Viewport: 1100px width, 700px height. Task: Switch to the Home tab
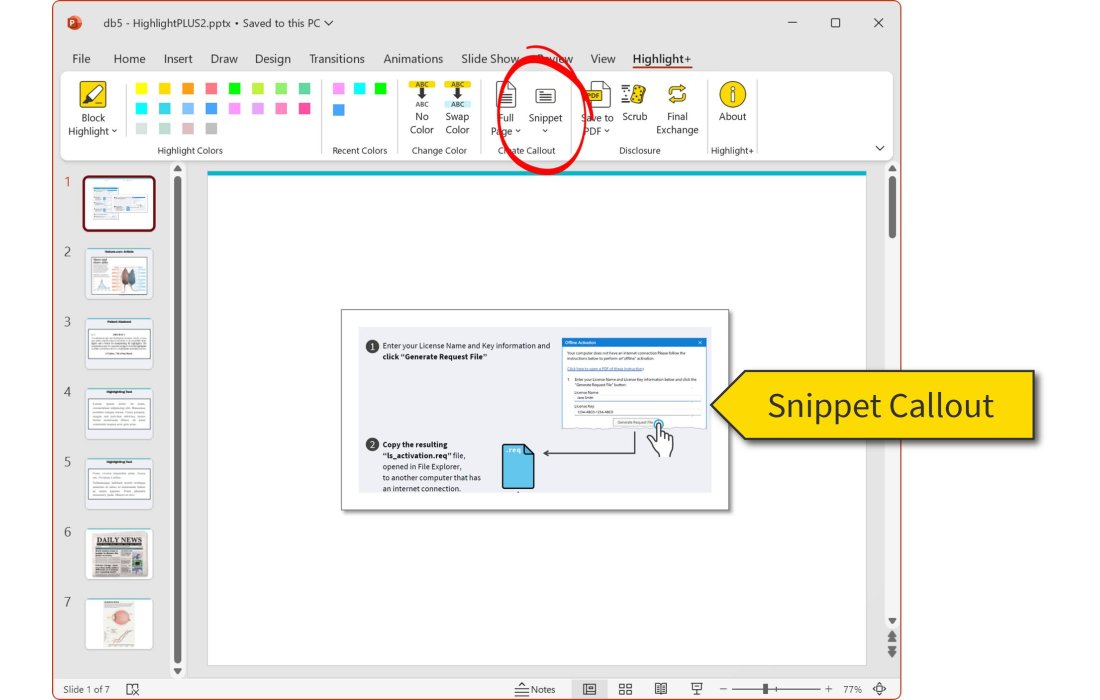coord(129,59)
